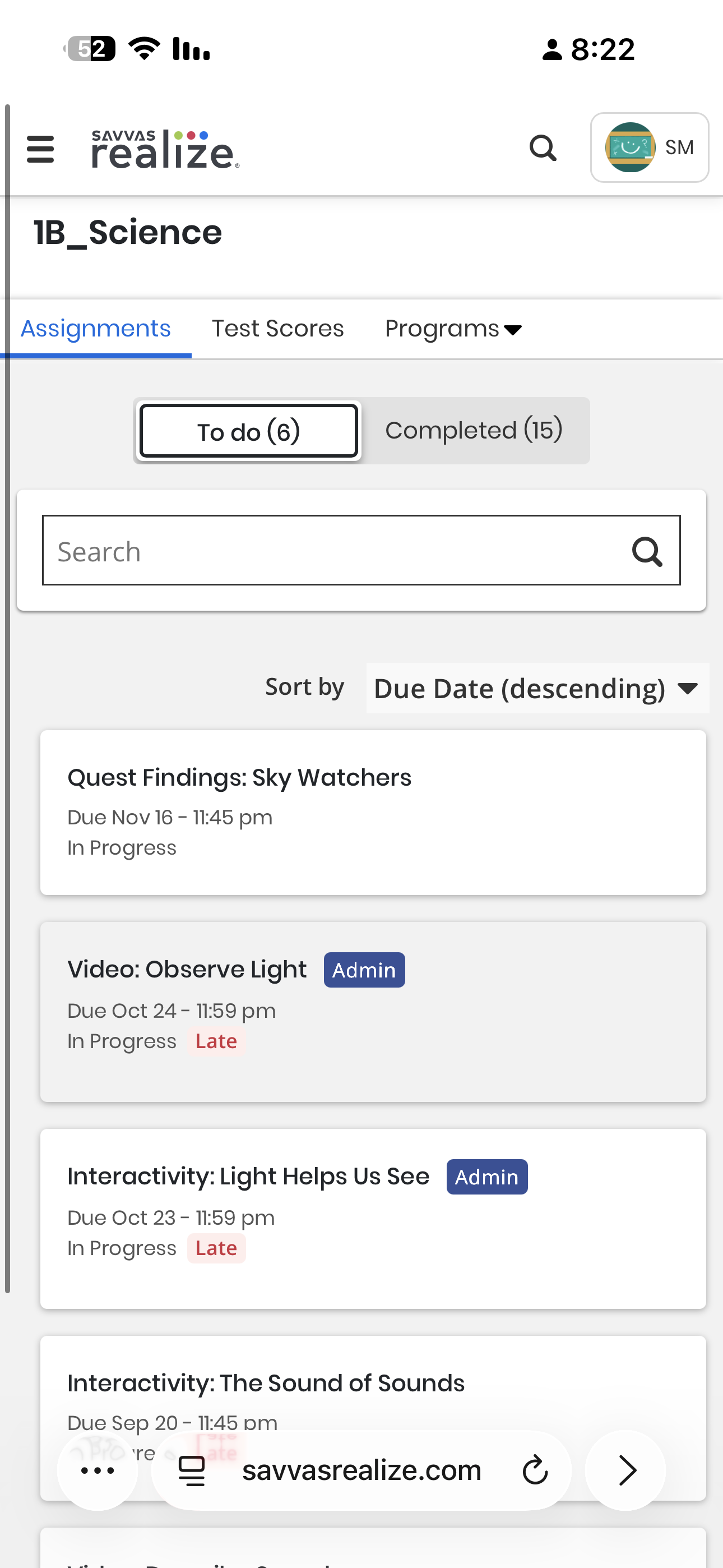Open page reader icon beside the URL
723x1568 pixels.
[x=192, y=1470]
